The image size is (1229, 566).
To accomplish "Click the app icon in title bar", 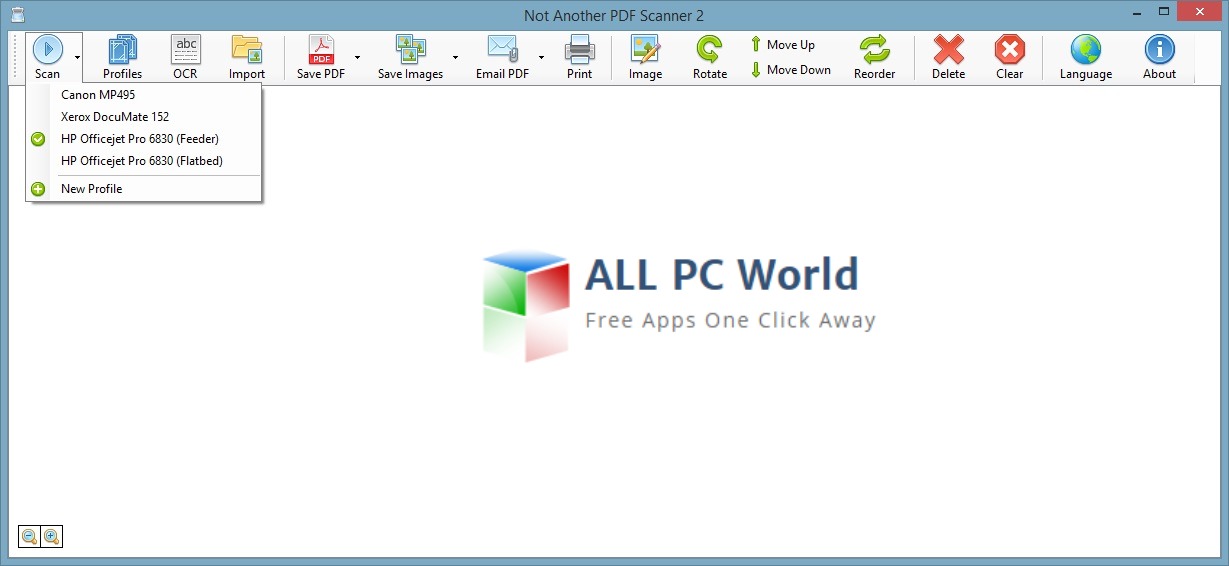I will coord(17,15).
